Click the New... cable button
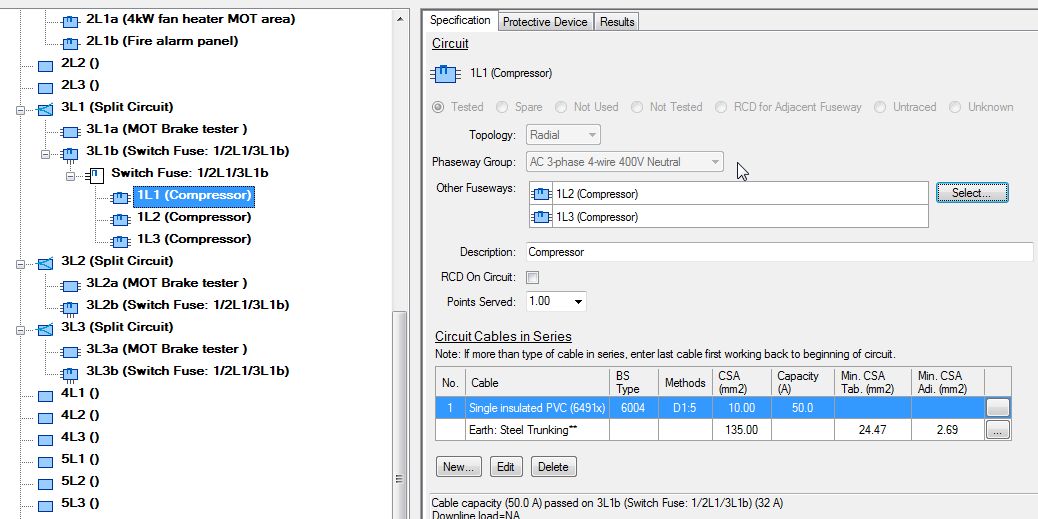This screenshot has width=1038, height=519. click(x=459, y=467)
